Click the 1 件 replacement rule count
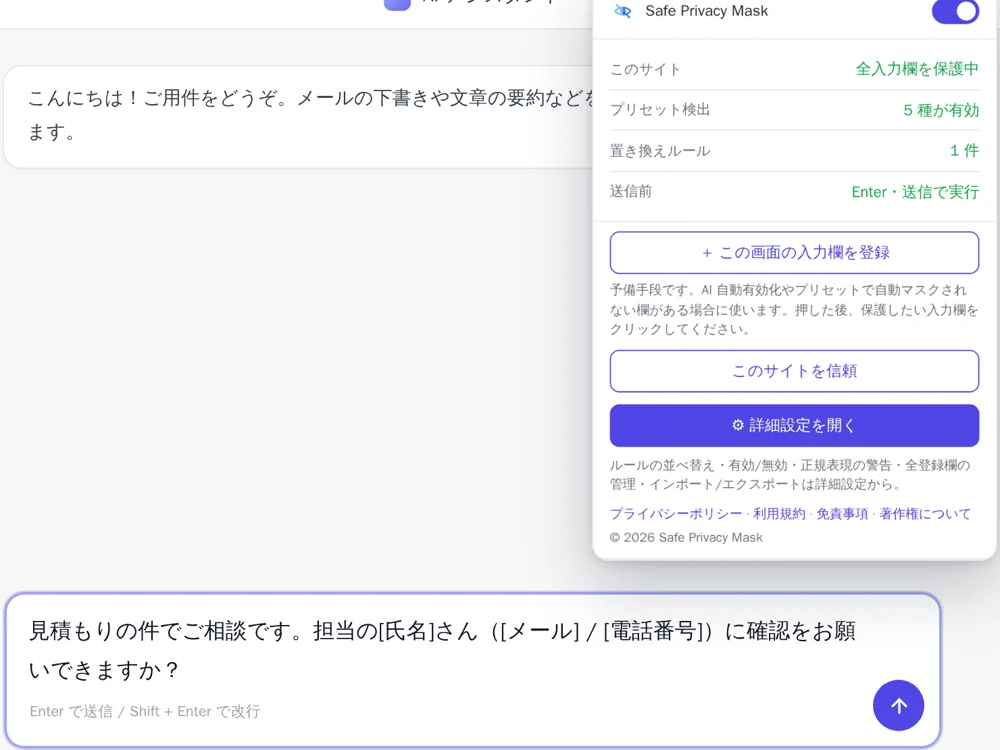1000x750 pixels. [x=964, y=151]
